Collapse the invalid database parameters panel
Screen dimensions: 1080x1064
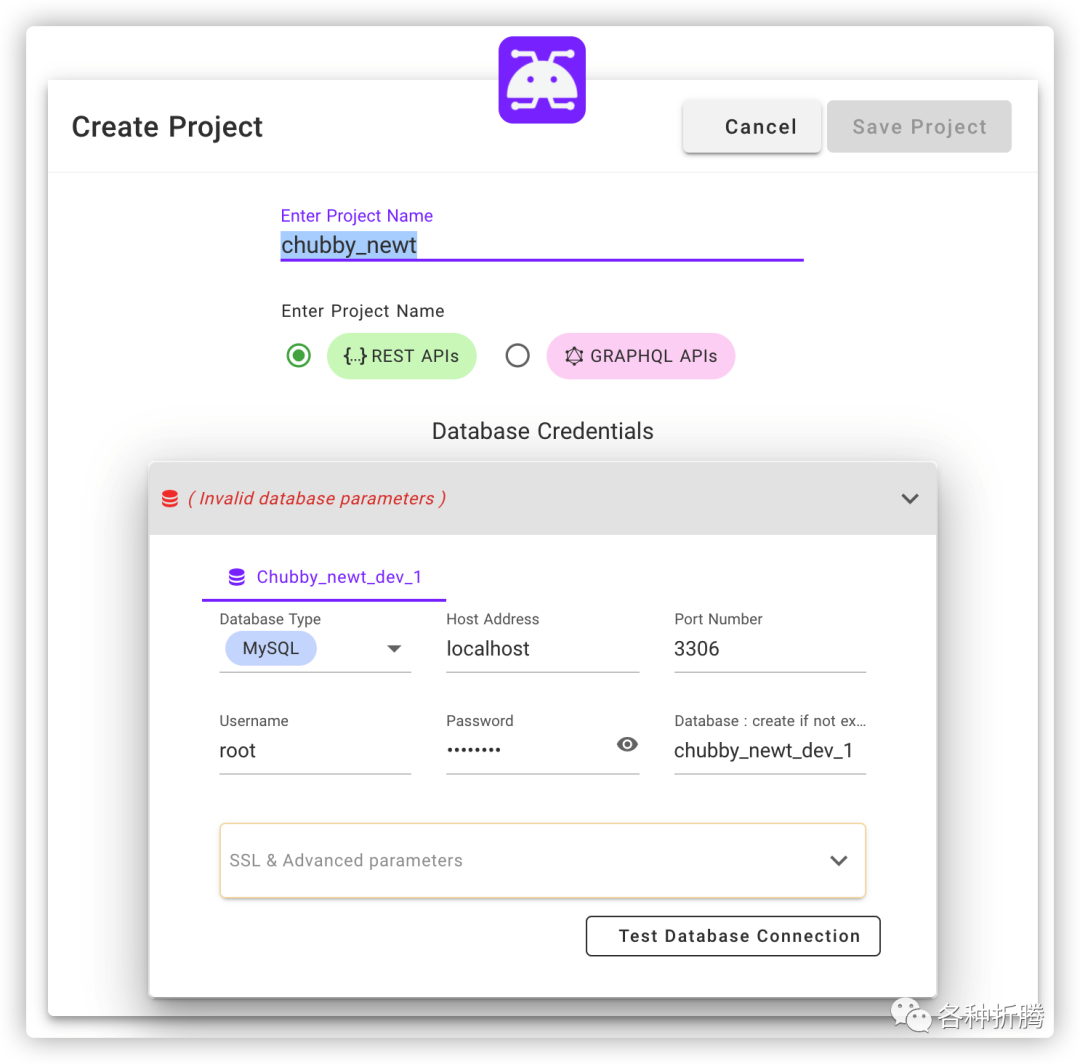pos(909,499)
